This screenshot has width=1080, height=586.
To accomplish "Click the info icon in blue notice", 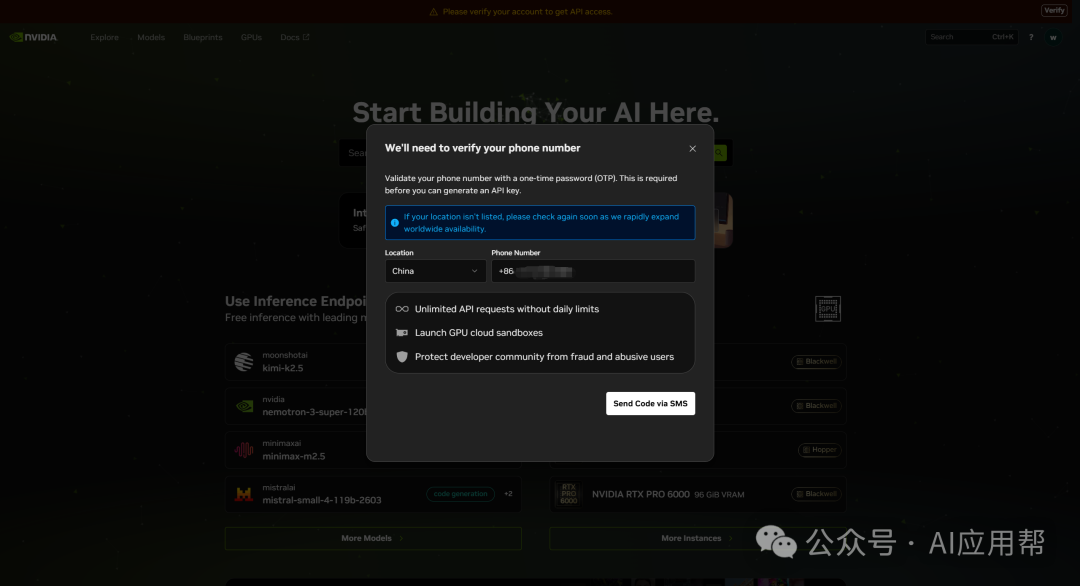I will click(x=395, y=223).
